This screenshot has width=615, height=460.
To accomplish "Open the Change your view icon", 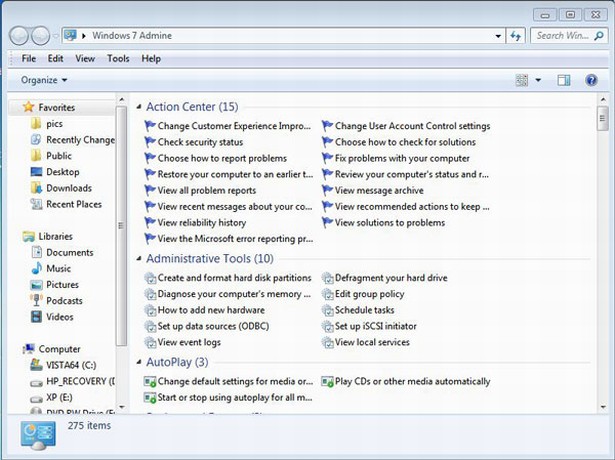I will [522, 80].
